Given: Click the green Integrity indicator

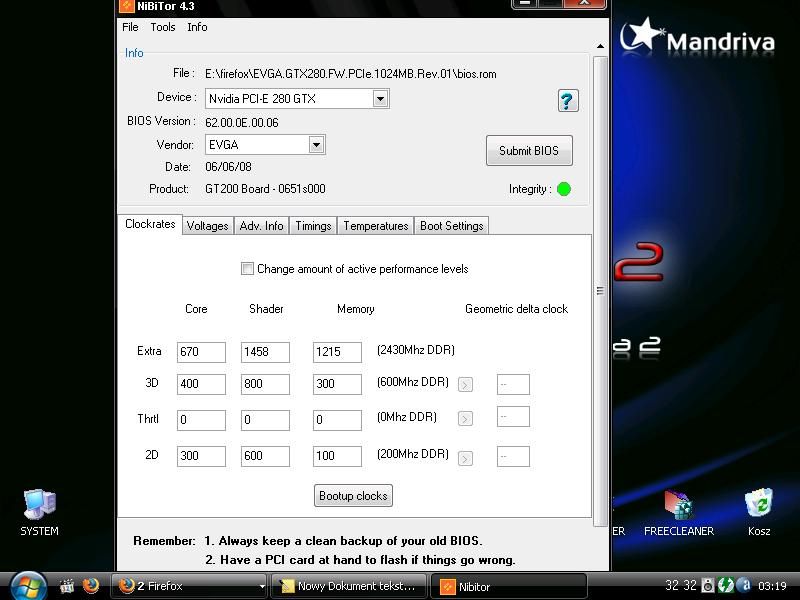Looking at the screenshot, I should (564, 189).
